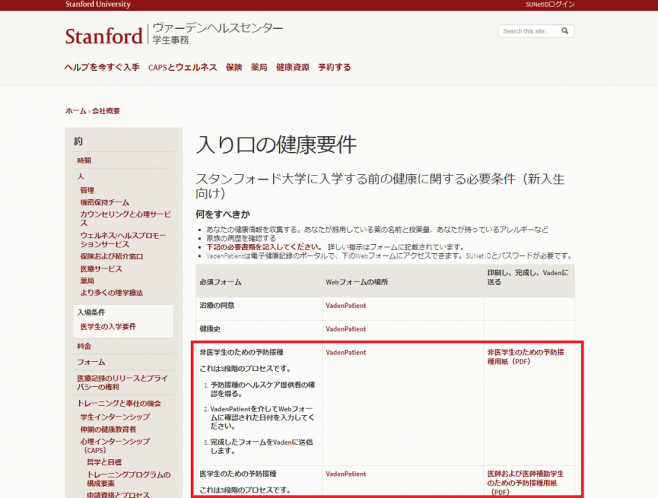
Task: Open the SUNetID login link
Action: 550,5
